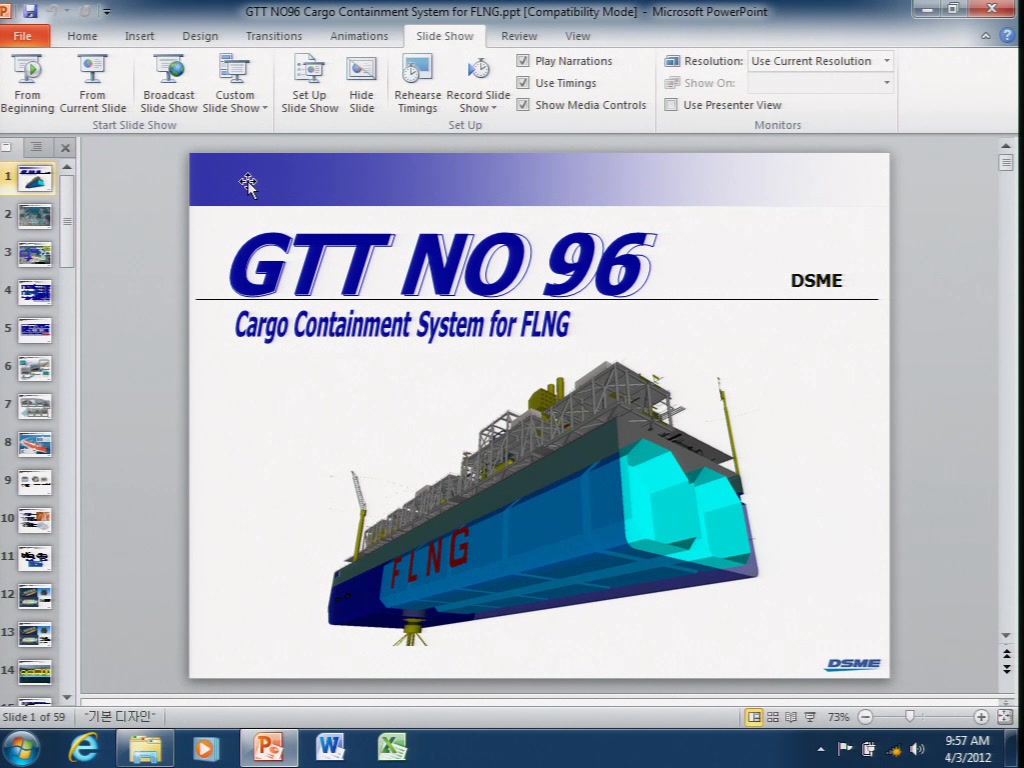Switch to Reading view
This screenshot has height=768, width=1024.
(x=791, y=717)
